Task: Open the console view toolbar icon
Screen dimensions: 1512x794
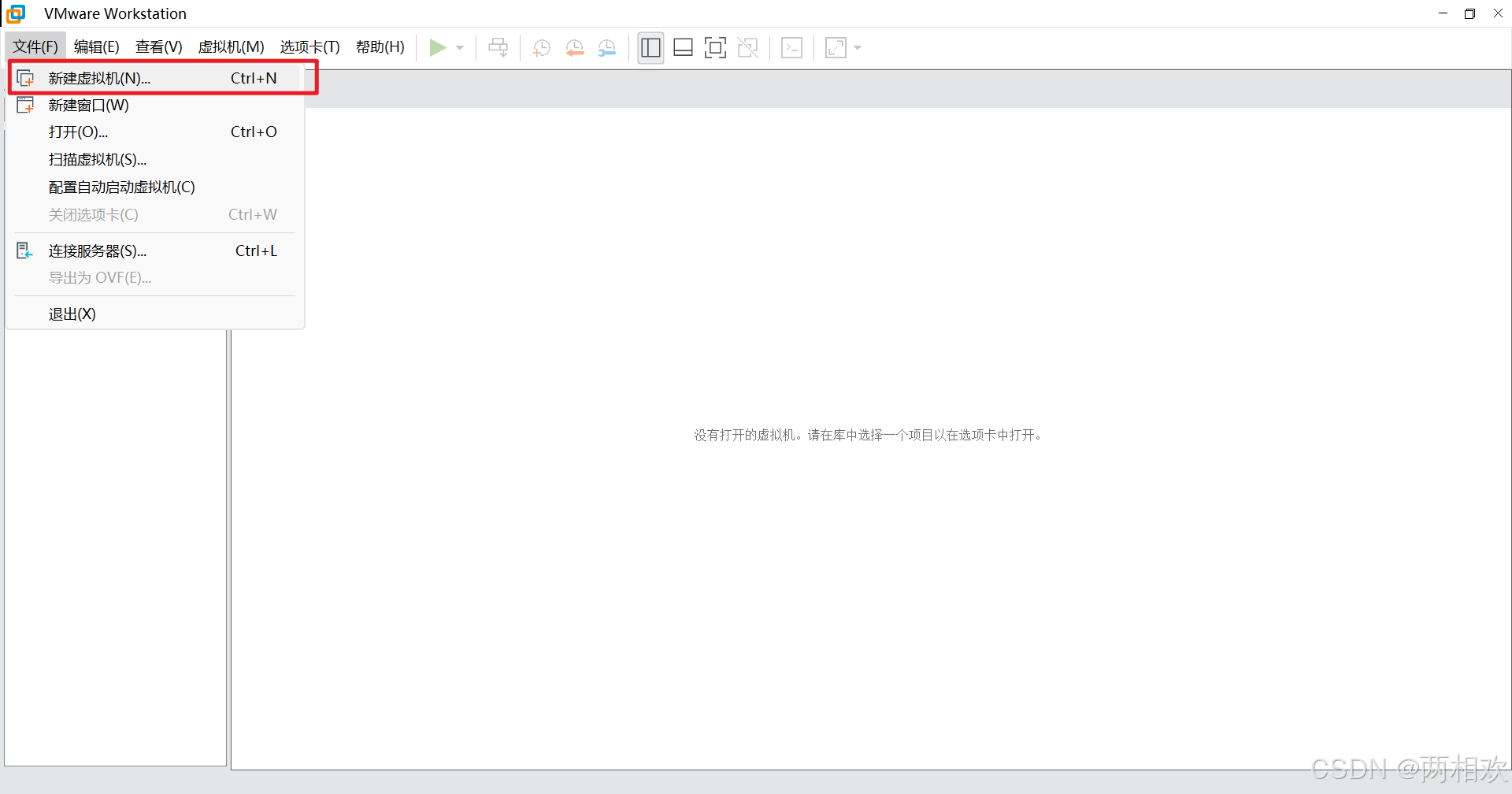Action: 791,48
